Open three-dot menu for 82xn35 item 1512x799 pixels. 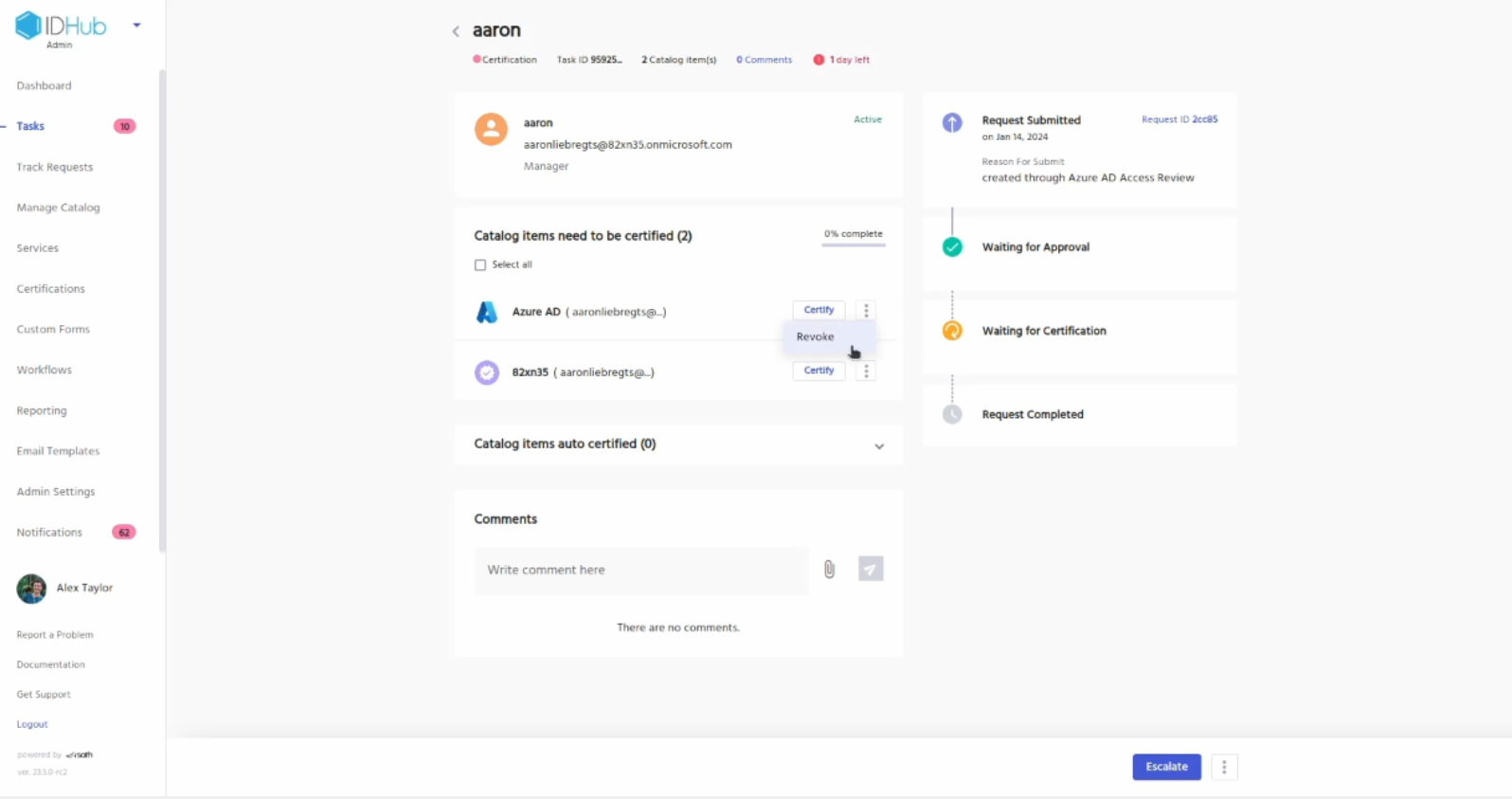click(866, 372)
